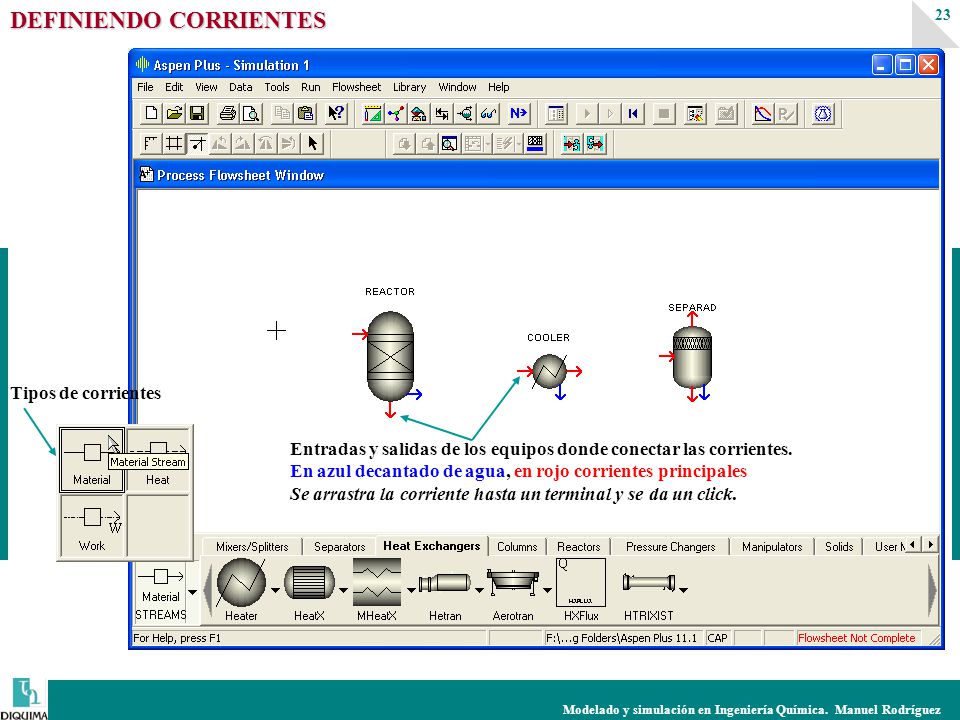Click the second red-arrow stream icon on teal
Screen dimensions: 960x720
coord(595,144)
